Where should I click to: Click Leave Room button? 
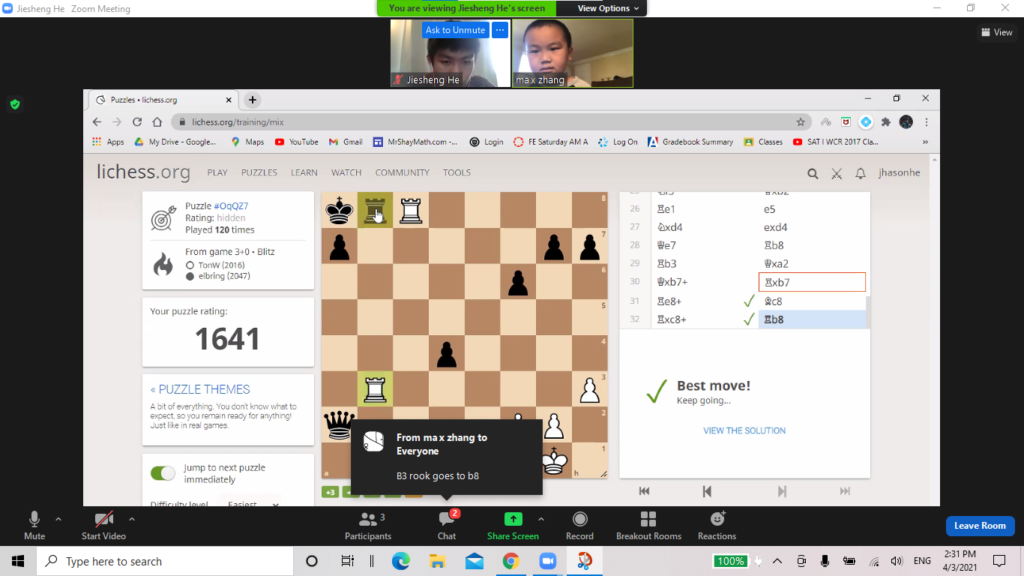(x=980, y=526)
